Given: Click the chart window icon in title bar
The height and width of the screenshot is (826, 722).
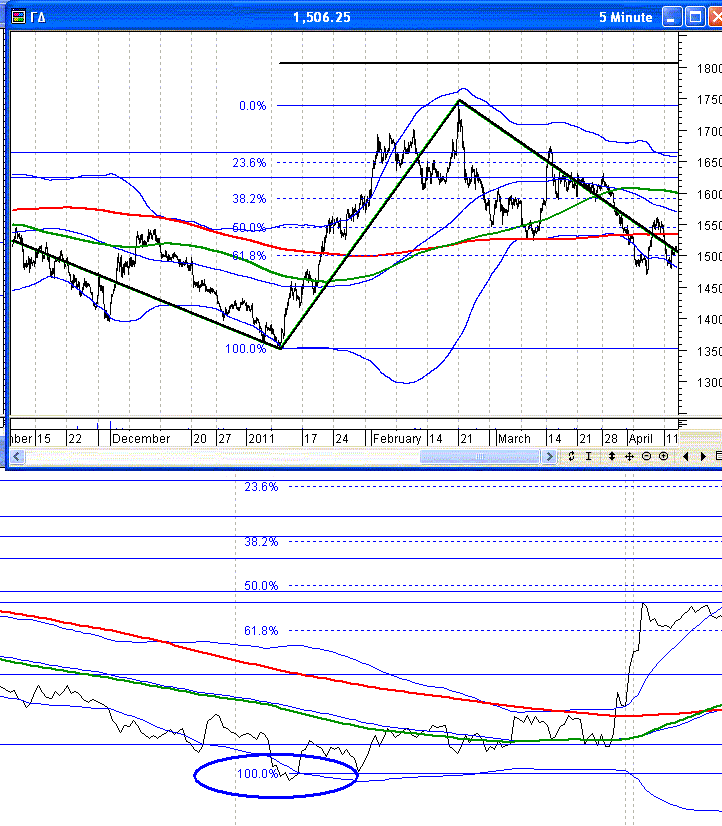Looking at the screenshot, I should point(16,17).
